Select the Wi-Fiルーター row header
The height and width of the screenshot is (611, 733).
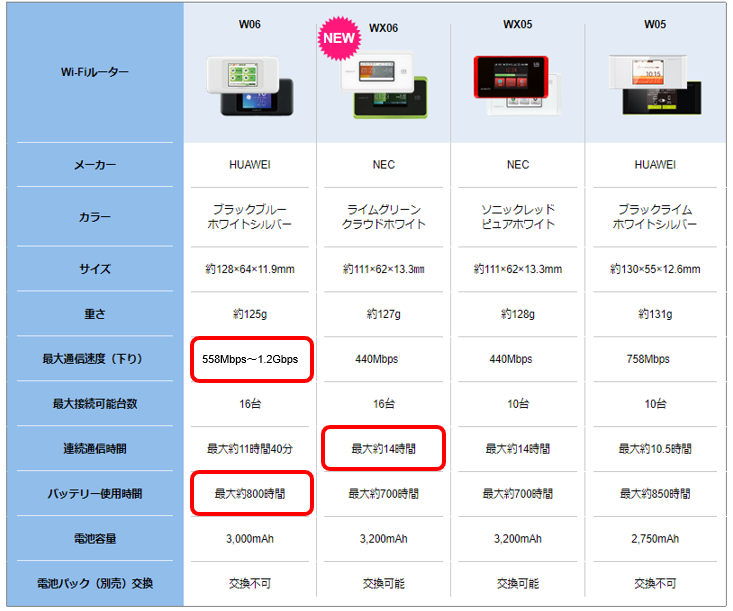(x=93, y=72)
